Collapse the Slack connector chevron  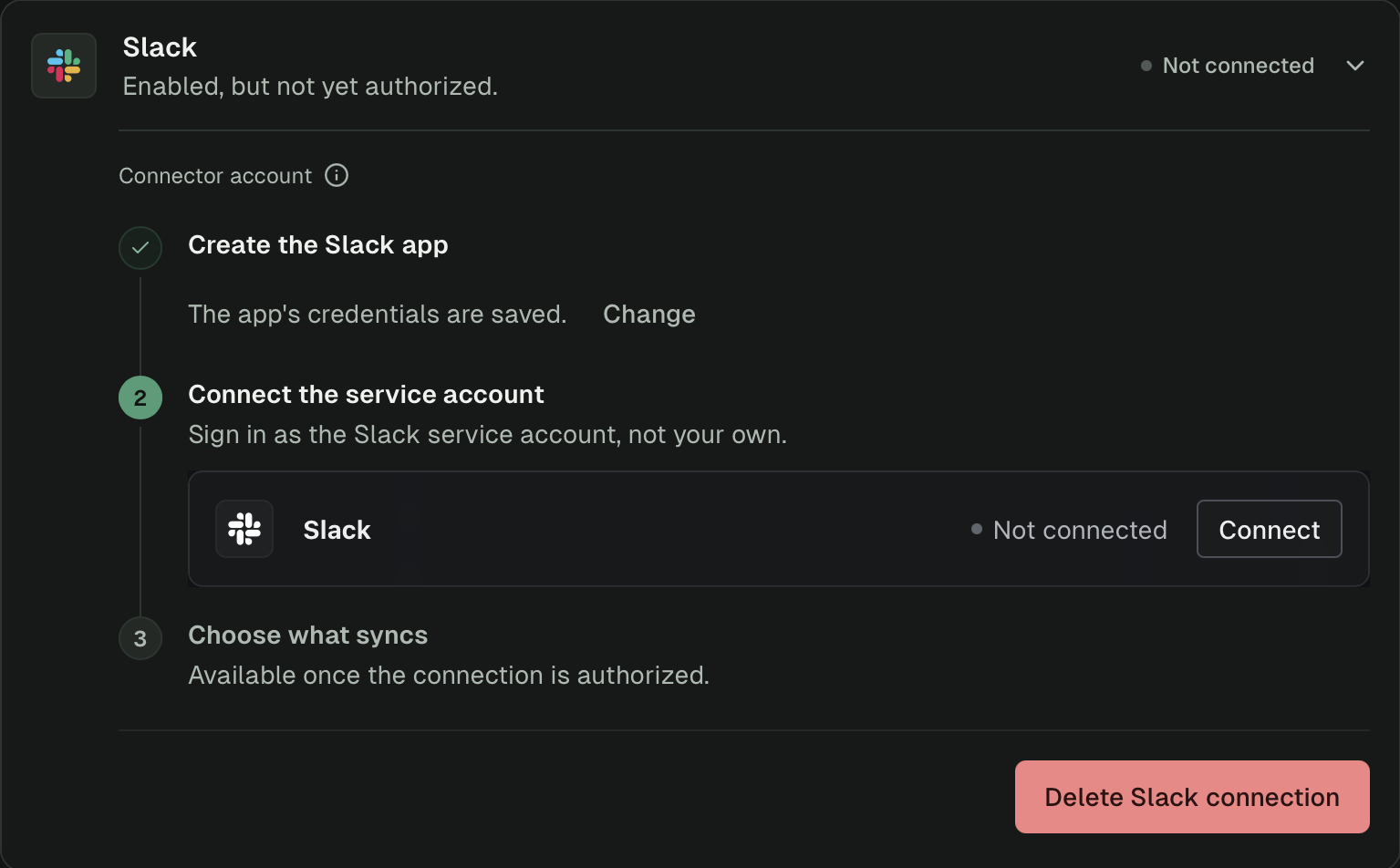click(x=1355, y=66)
